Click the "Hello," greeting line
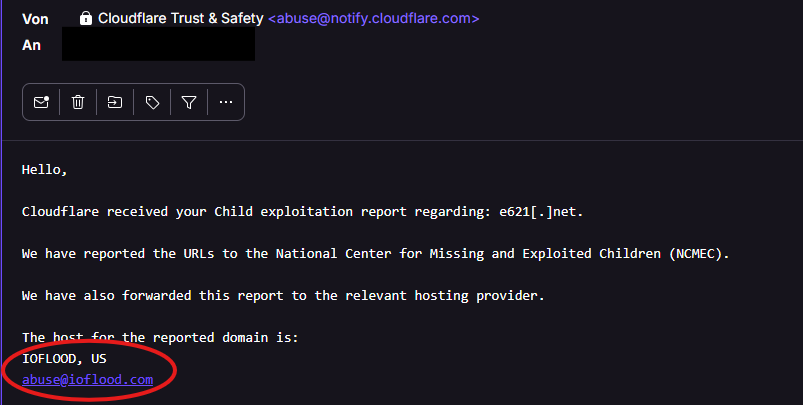 [x=44, y=170]
